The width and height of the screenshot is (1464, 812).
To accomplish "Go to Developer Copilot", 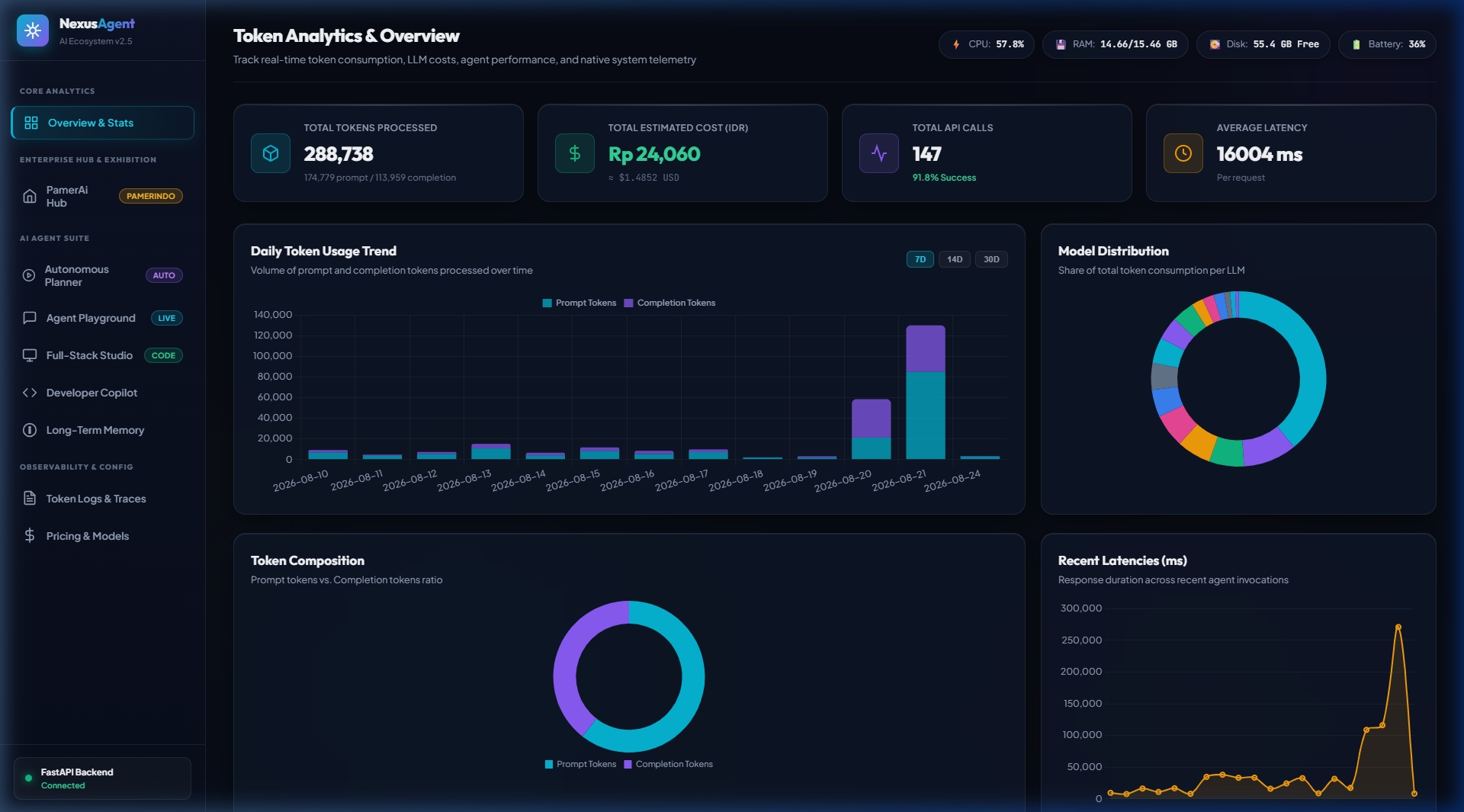I will 102,393.
